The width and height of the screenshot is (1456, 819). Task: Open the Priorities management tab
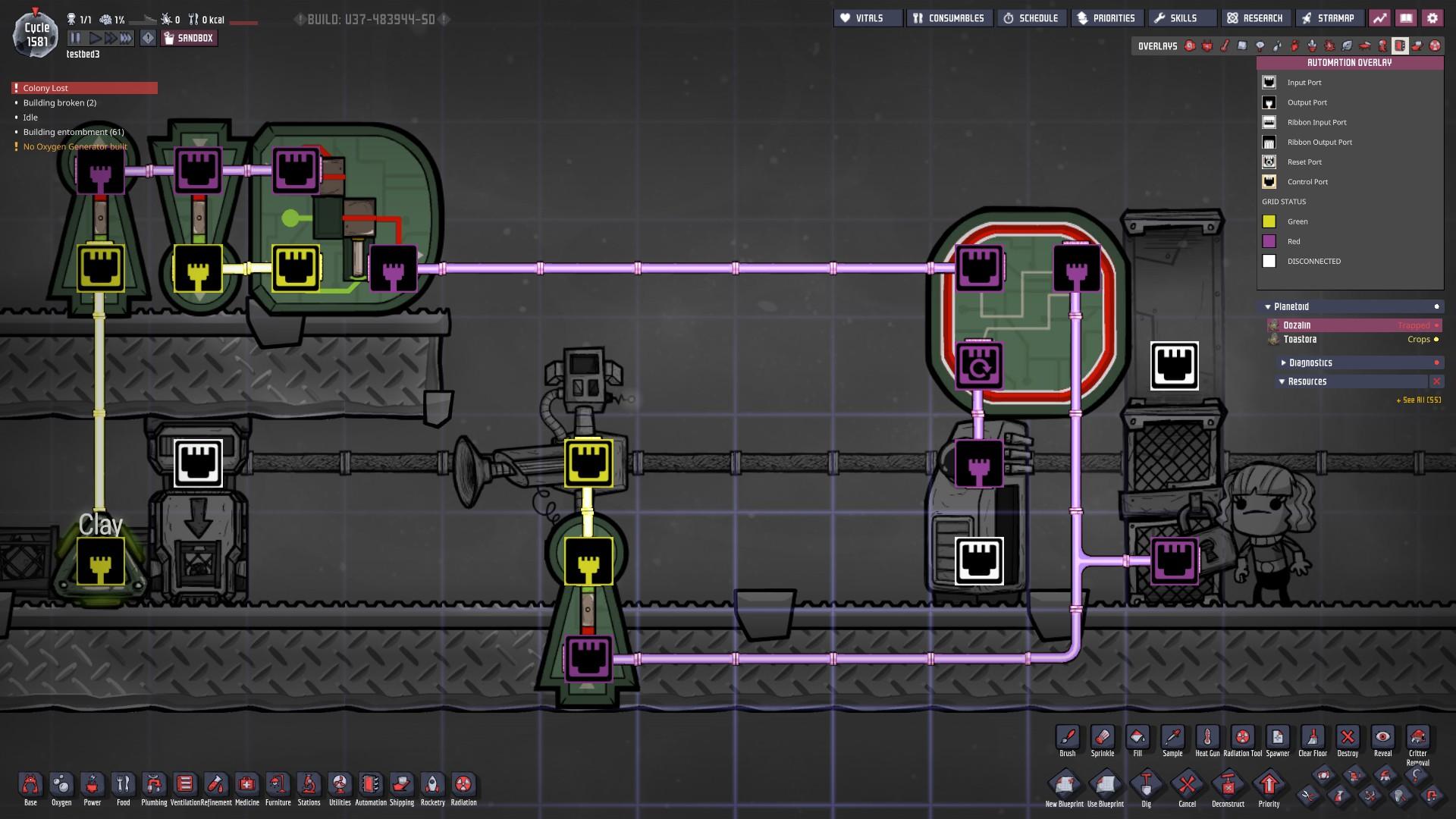[x=1106, y=18]
